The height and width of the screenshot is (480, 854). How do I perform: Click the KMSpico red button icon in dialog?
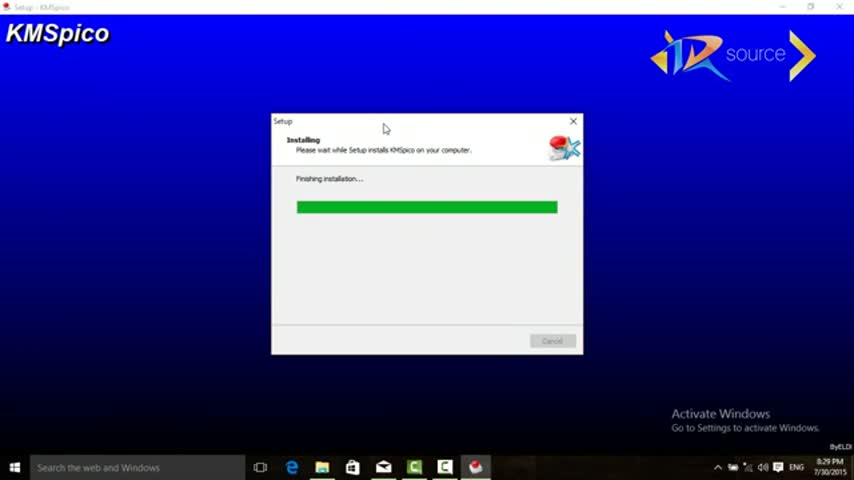point(564,148)
